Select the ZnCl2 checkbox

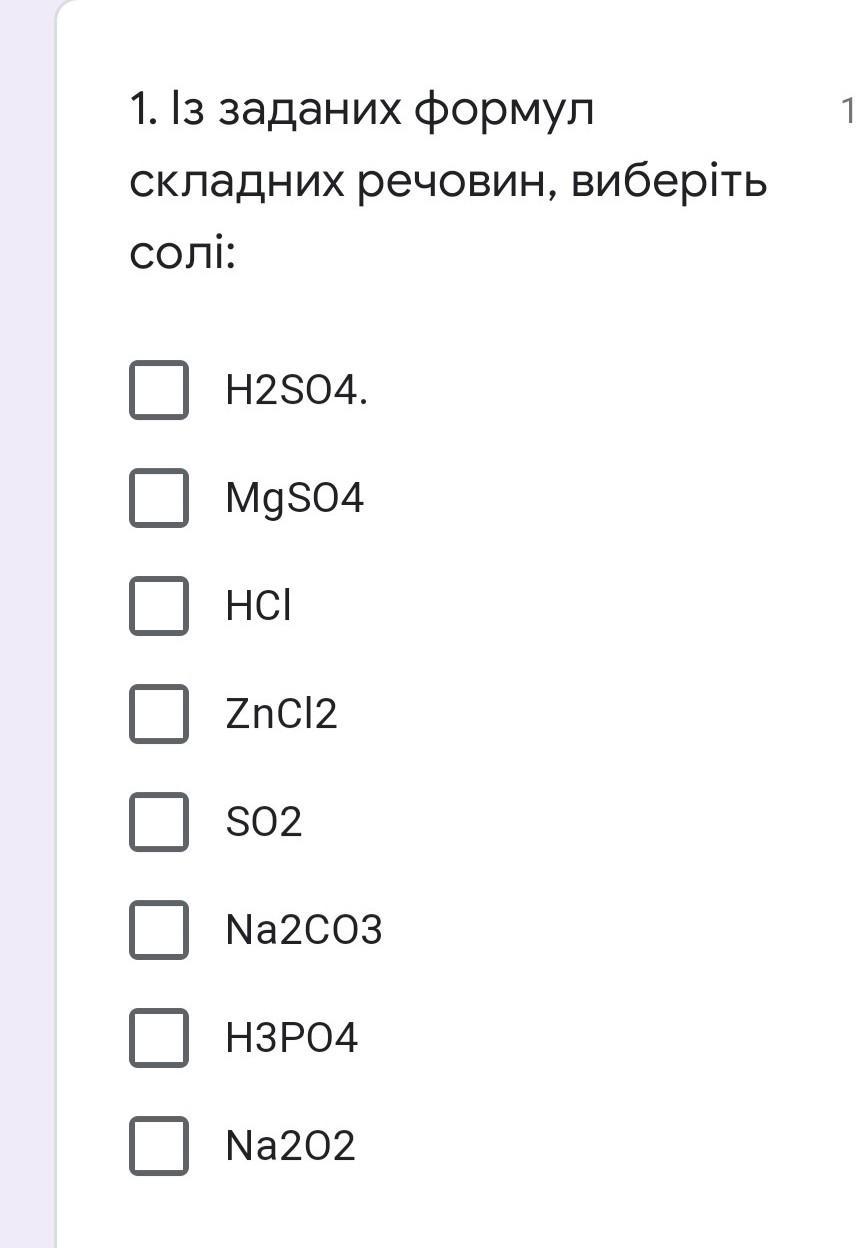(158, 714)
